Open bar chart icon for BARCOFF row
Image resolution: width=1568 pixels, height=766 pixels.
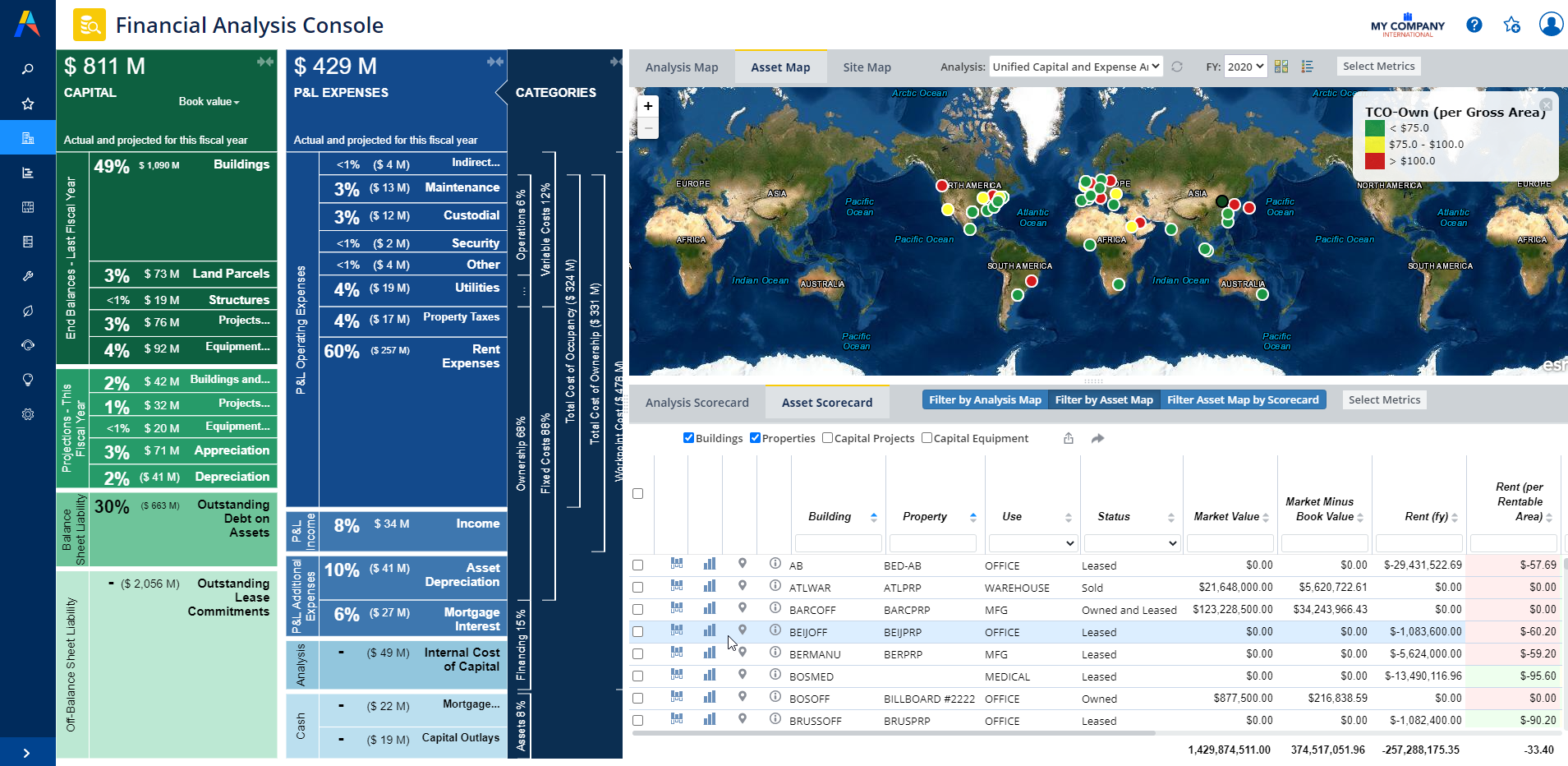click(x=710, y=608)
